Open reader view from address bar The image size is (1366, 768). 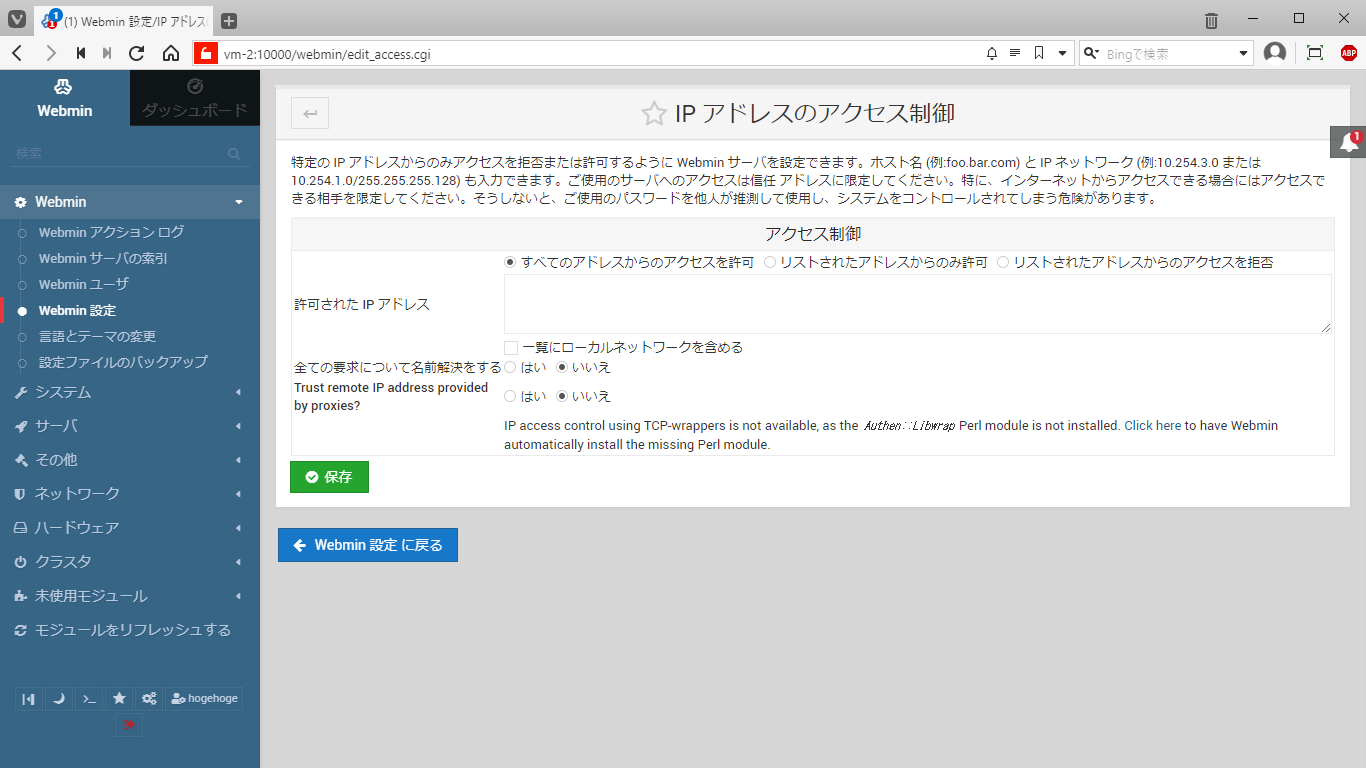click(x=1015, y=54)
